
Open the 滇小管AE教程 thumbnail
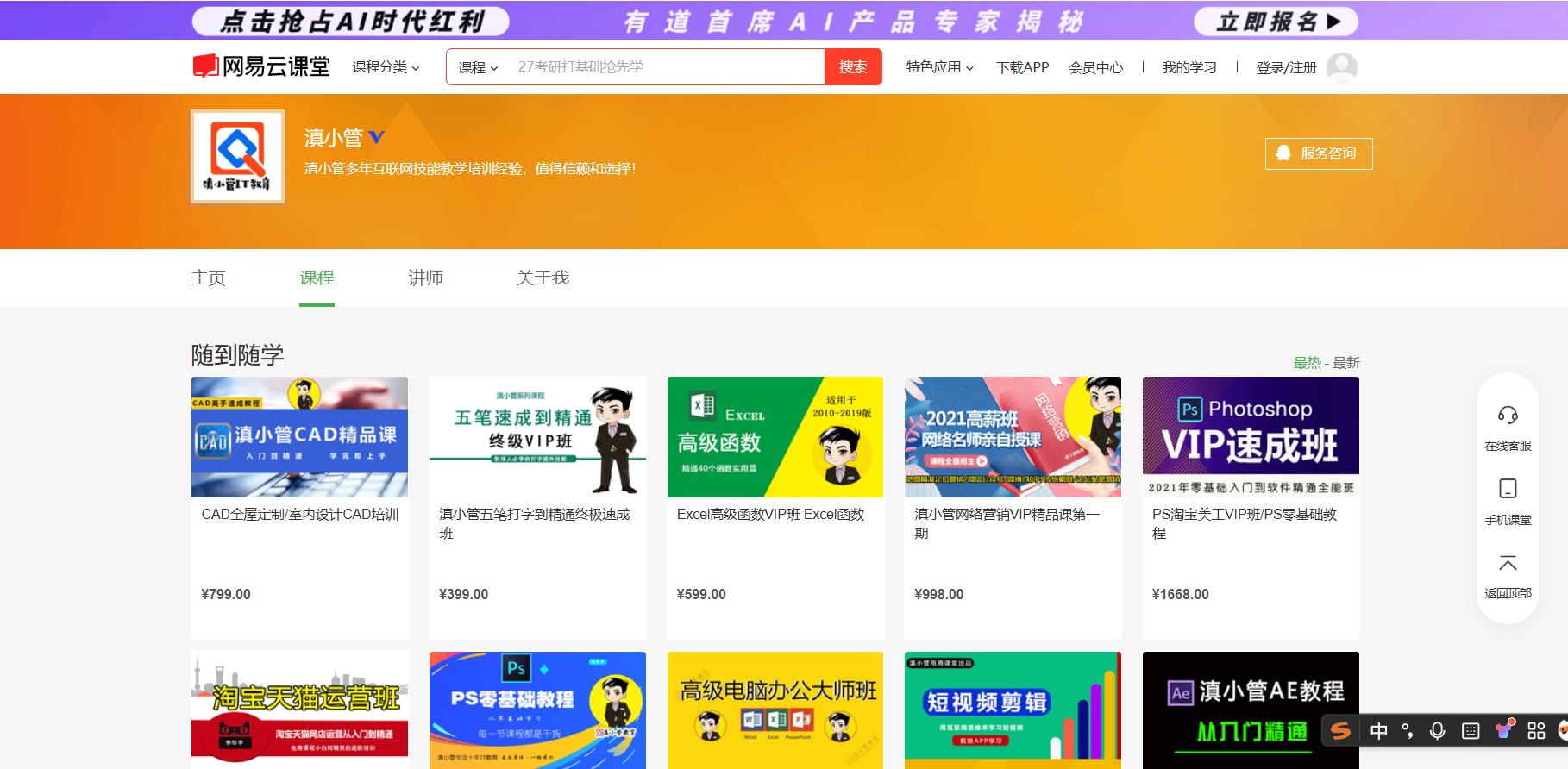point(1251,710)
